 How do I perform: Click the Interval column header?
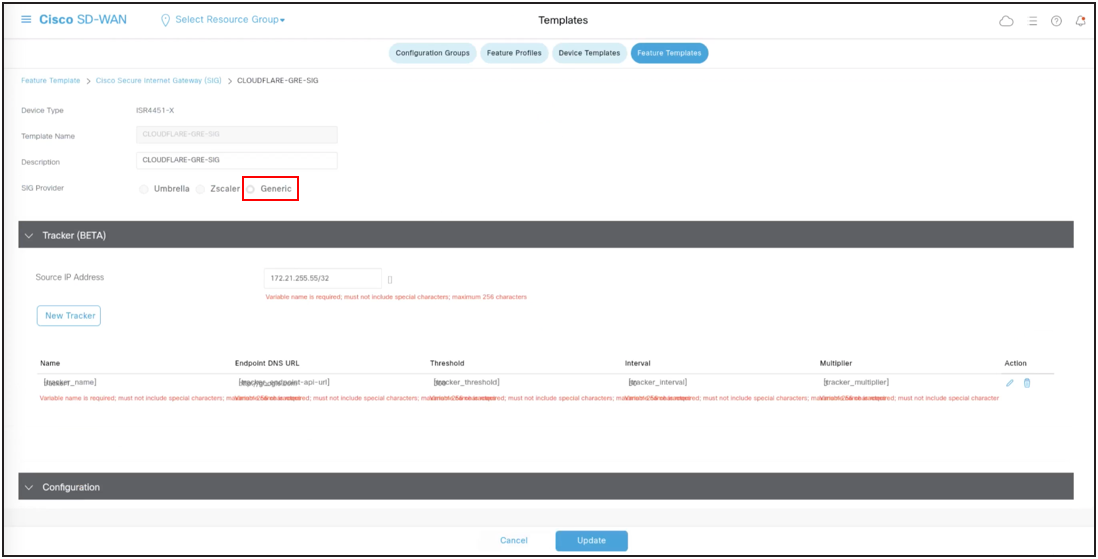(x=637, y=364)
